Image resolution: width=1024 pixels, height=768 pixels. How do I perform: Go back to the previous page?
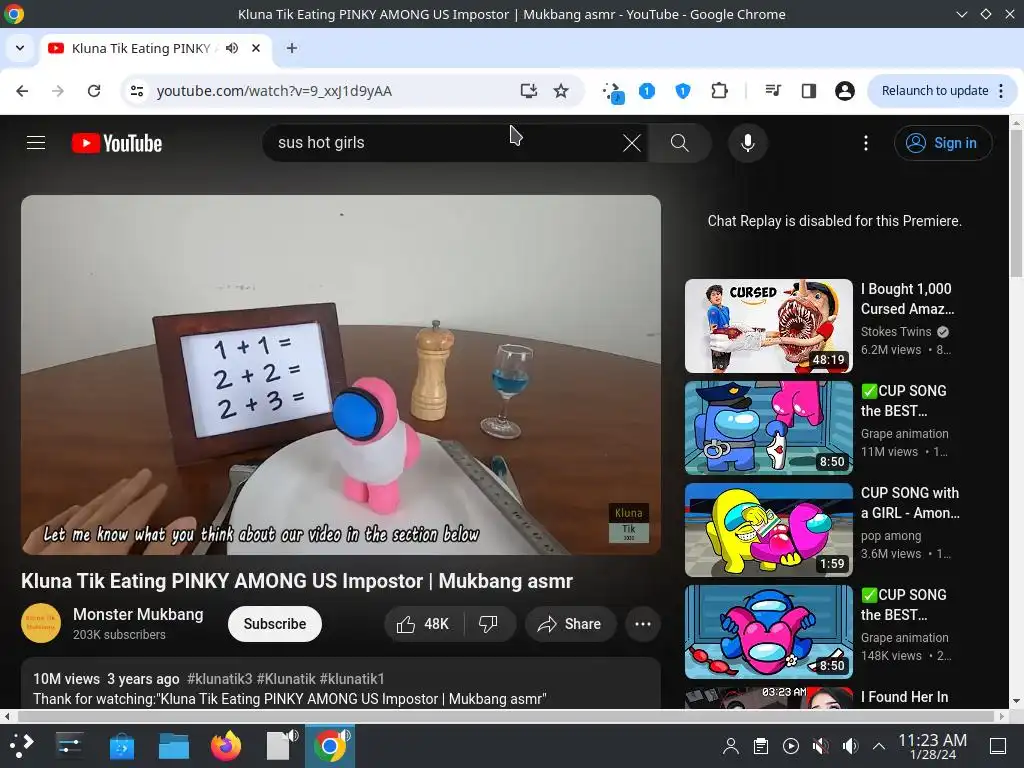pos(22,91)
